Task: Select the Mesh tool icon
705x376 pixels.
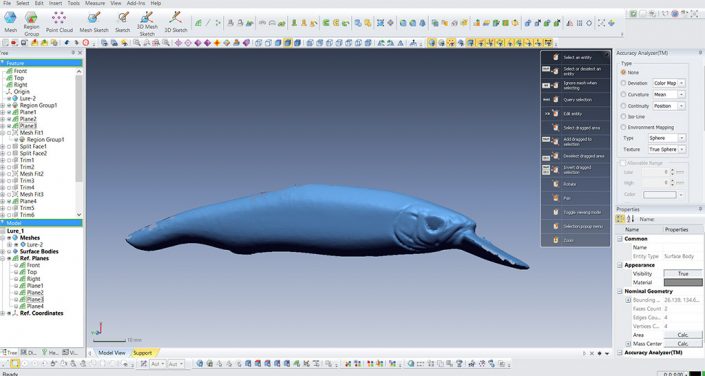Action: (10, 18)
